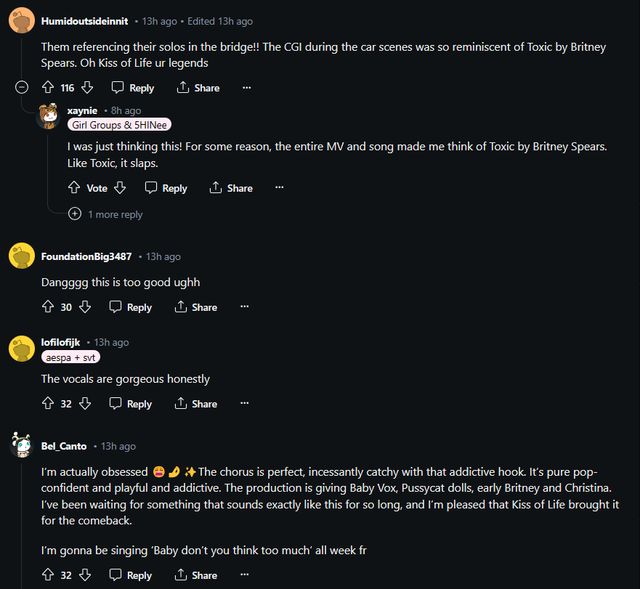Image resolution: width=640 pixels, height=589 pixels.
Task: Click the Share icon on lofilofijk's comment
Action: (181, 404)
